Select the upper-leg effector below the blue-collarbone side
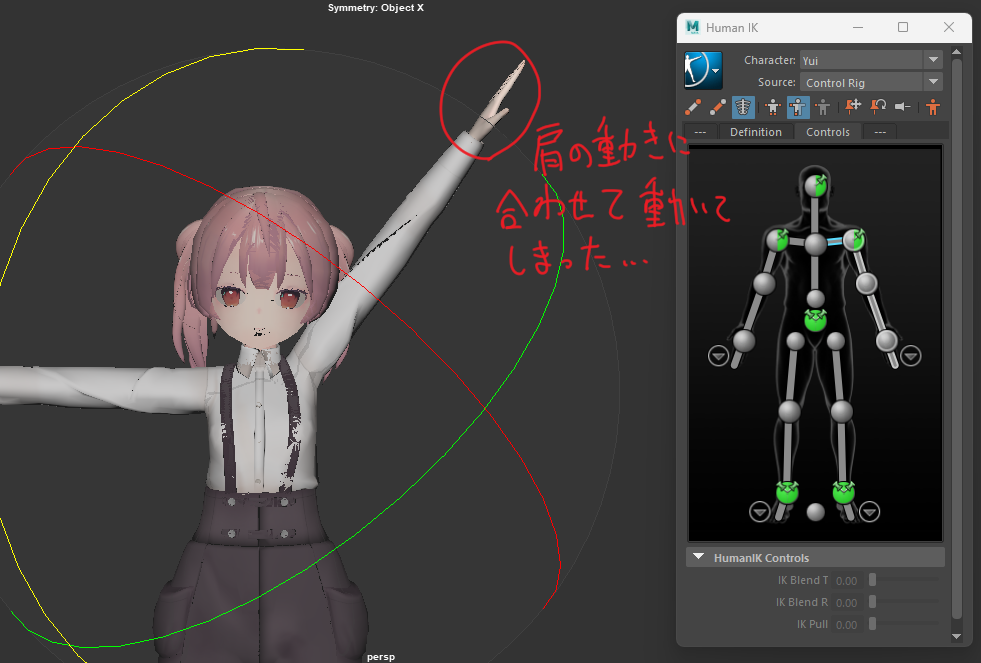 tap(836, 341)
